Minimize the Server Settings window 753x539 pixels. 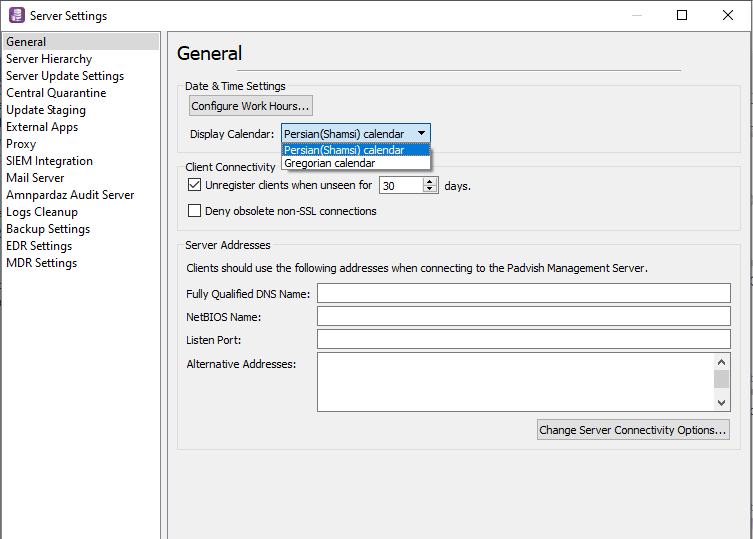coord(637,15)
